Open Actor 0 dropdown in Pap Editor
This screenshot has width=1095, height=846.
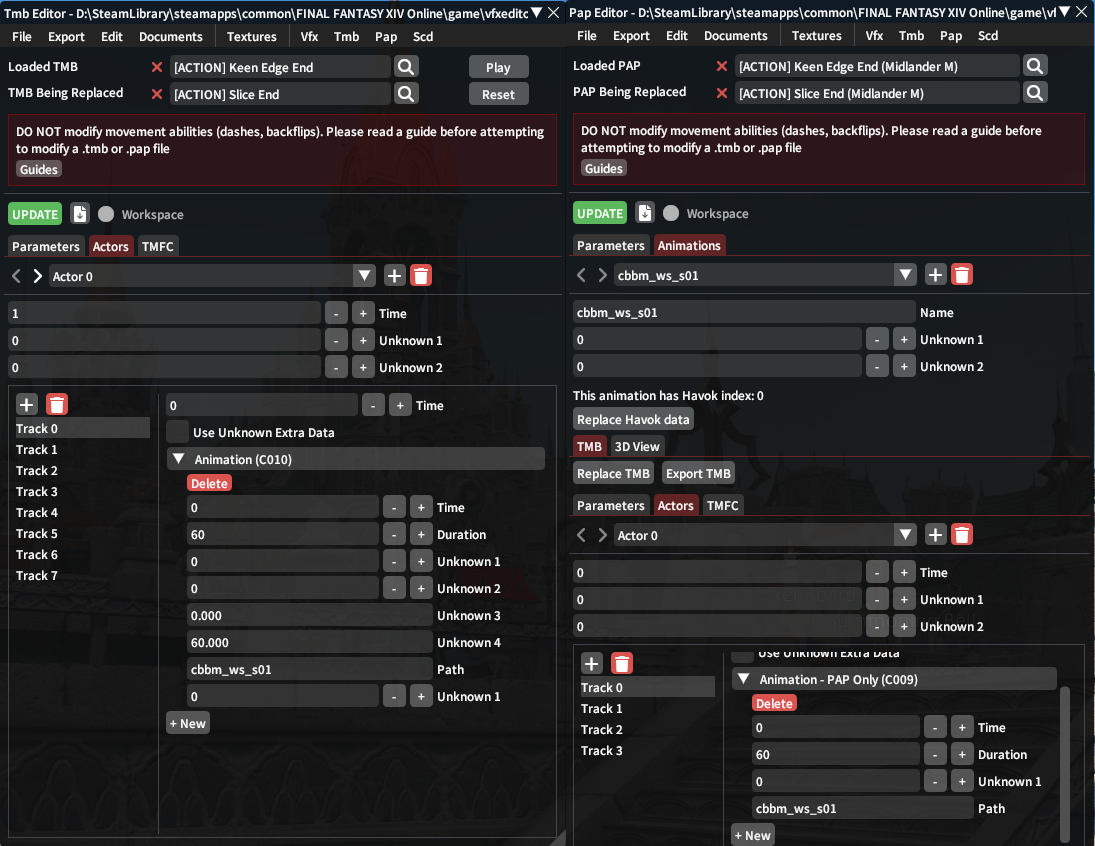(x=905, y=534)
